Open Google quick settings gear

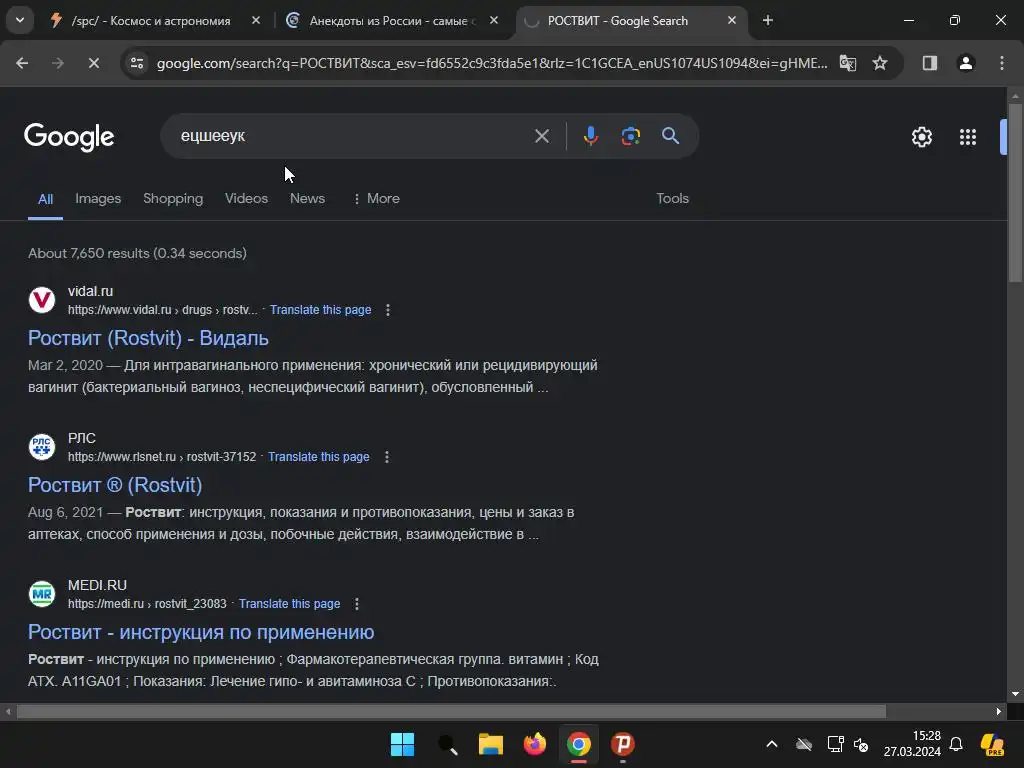point(922,137)
